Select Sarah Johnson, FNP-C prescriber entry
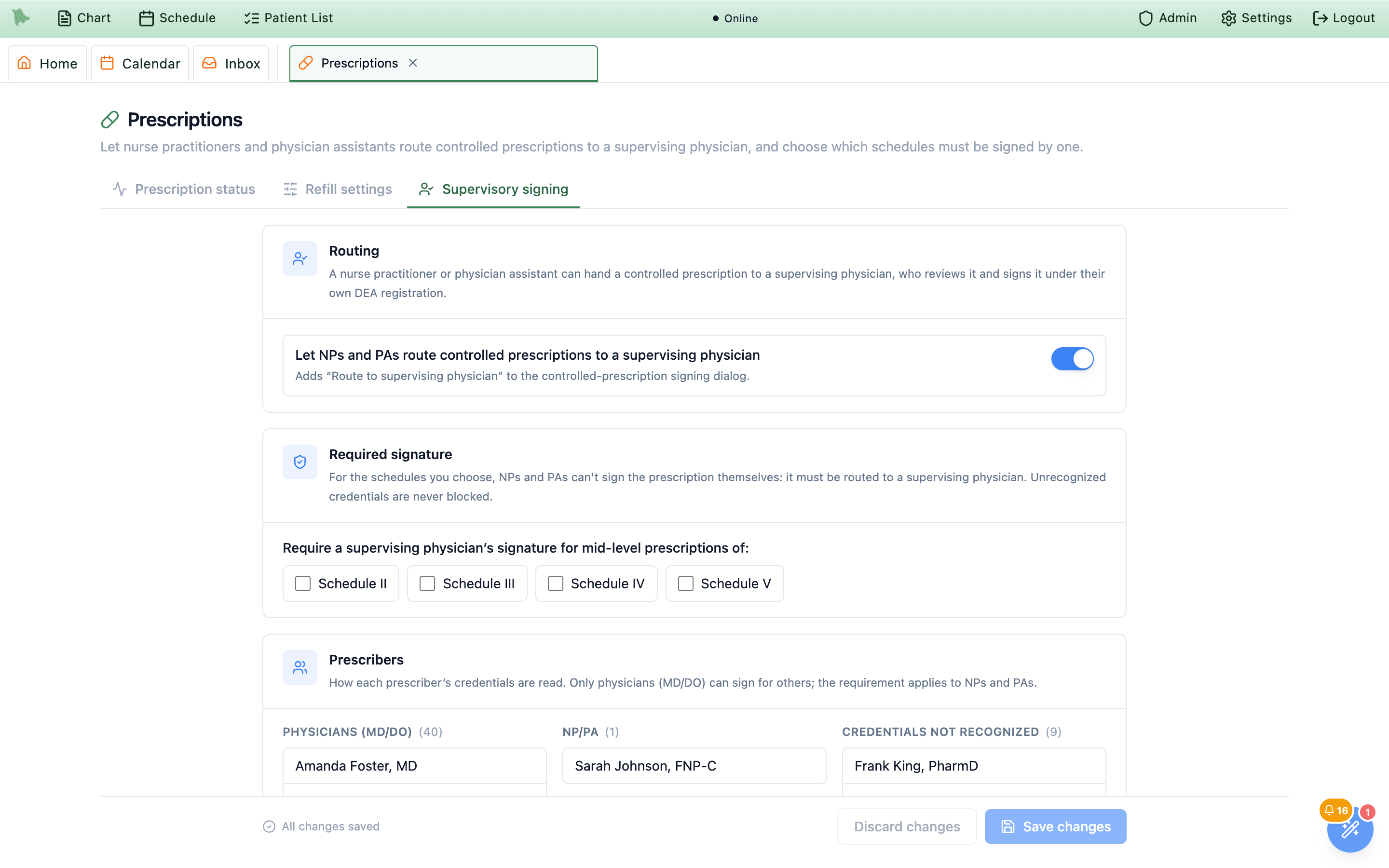 [694, 765]
